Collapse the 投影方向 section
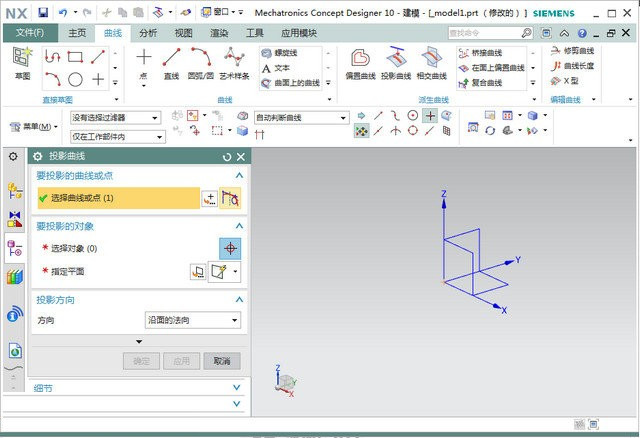The width and height of the screenshot is (640, 438). click(x=240, y=300)
